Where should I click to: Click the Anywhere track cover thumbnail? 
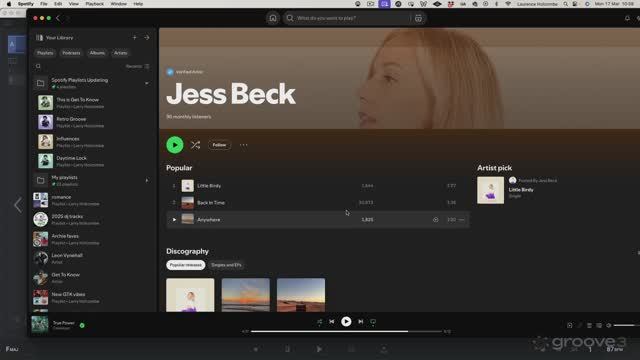tap(188, 220)
